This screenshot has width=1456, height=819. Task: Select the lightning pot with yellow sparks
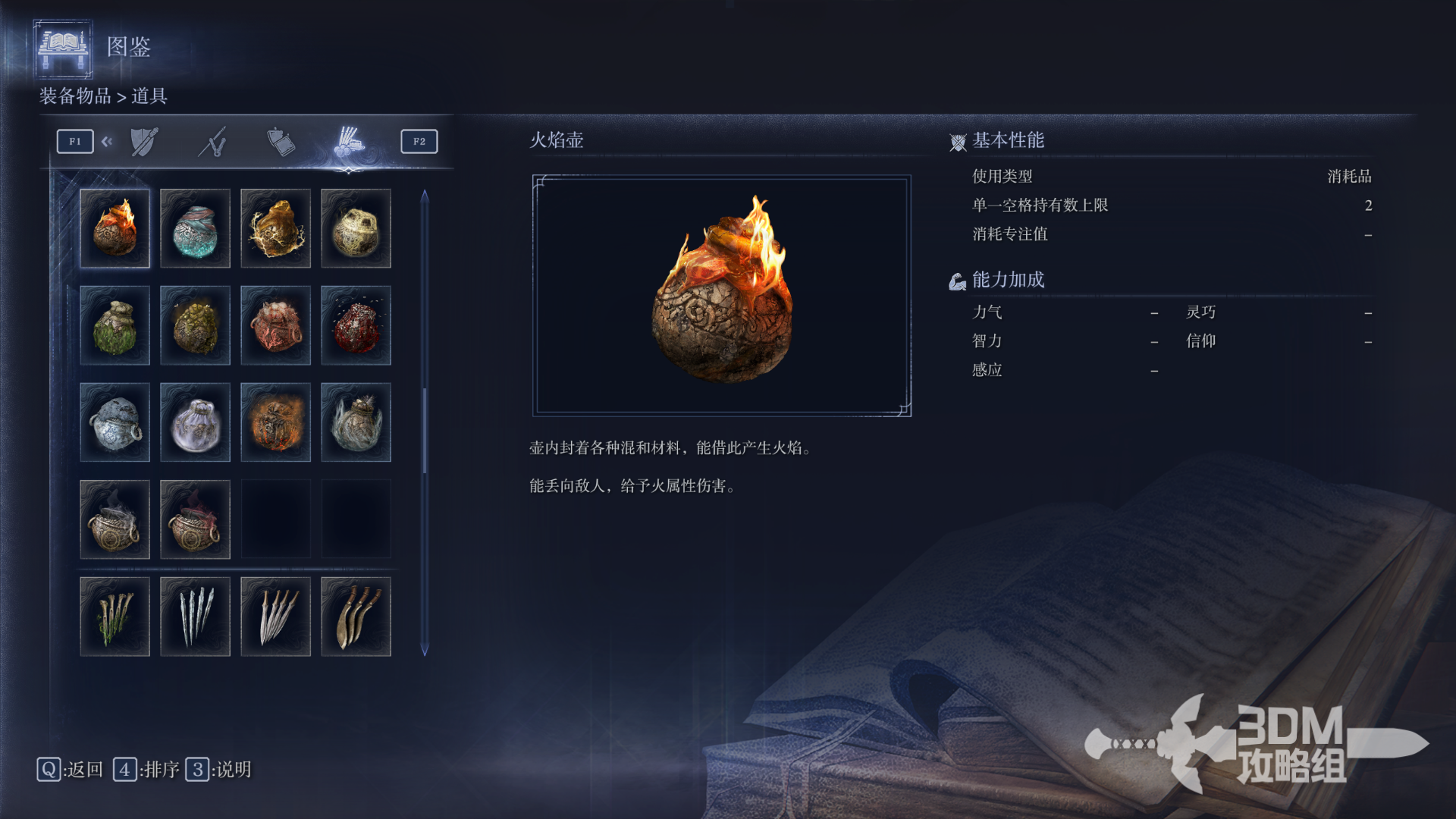coord(275,228)
